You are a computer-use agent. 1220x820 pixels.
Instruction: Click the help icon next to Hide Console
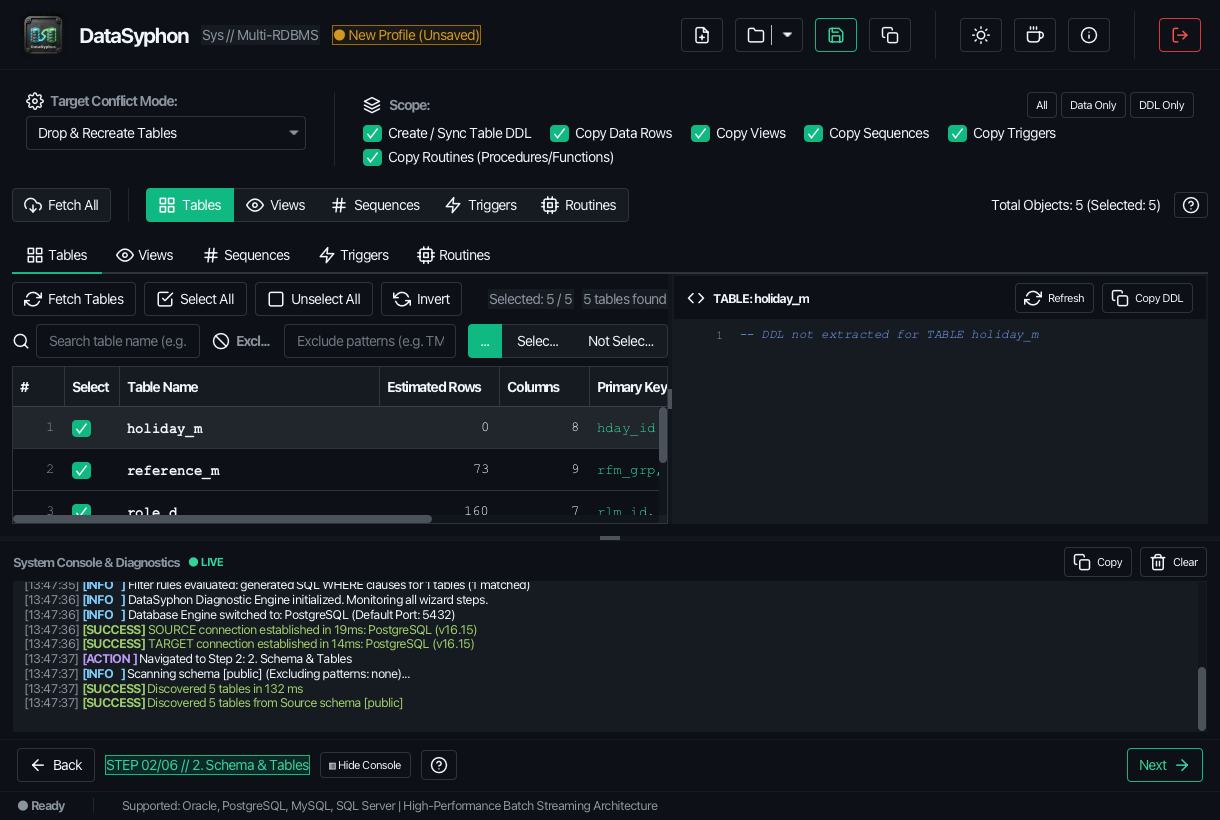coord(438,765)
